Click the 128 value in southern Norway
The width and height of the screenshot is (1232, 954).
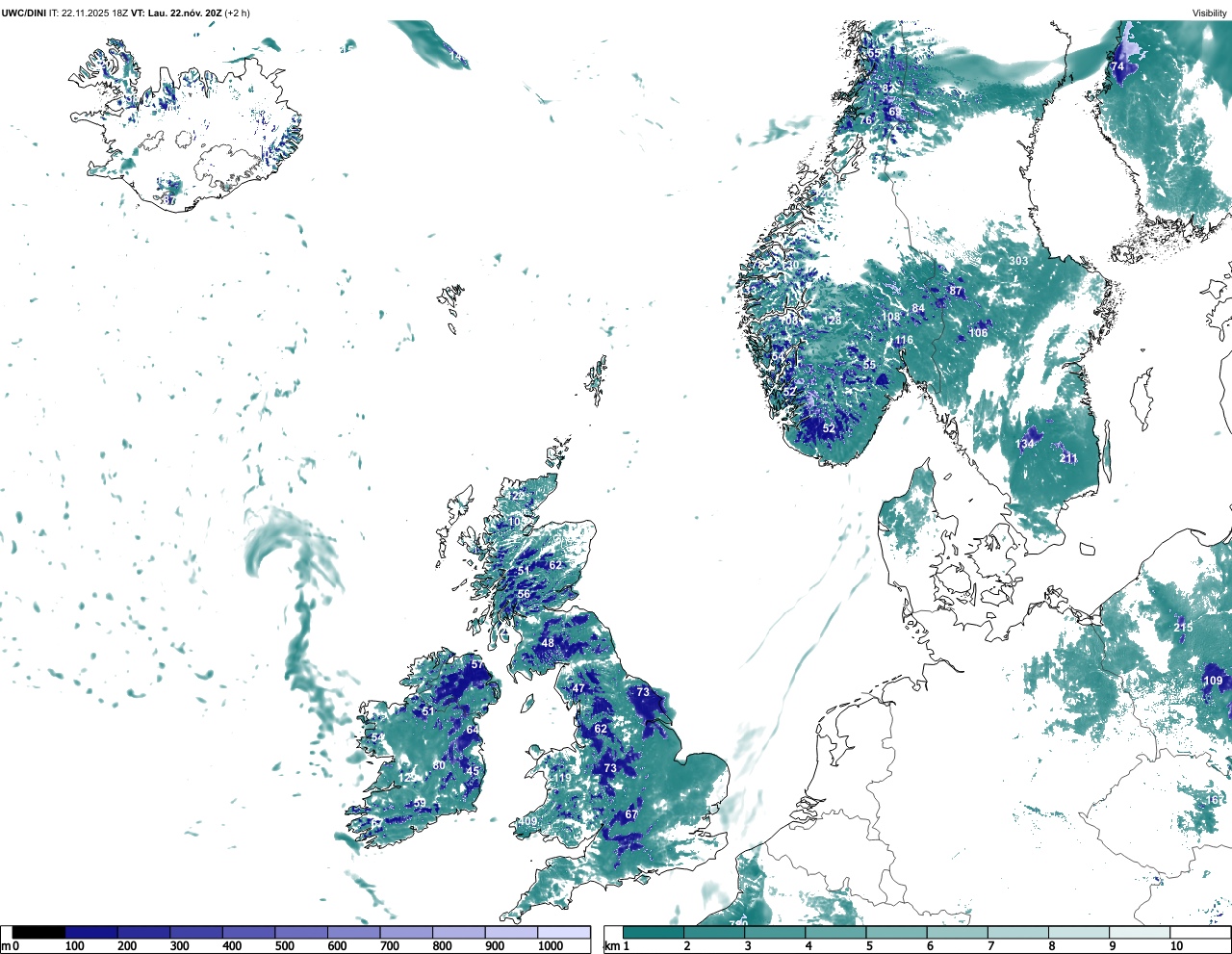(833, 321)
